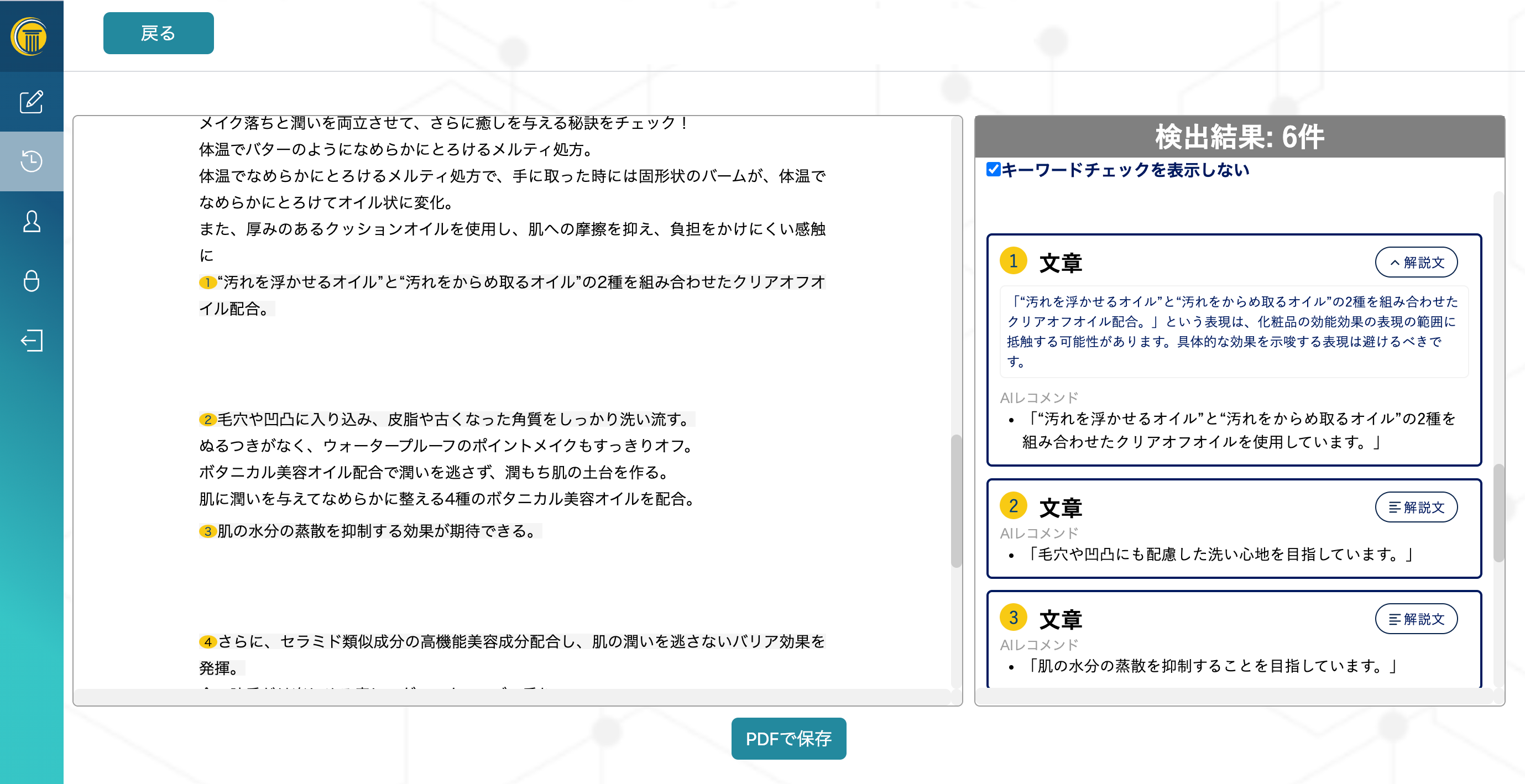Click the PDFで保存 button
This screenshot has width=1525, height=784.
tap(788, 739)
